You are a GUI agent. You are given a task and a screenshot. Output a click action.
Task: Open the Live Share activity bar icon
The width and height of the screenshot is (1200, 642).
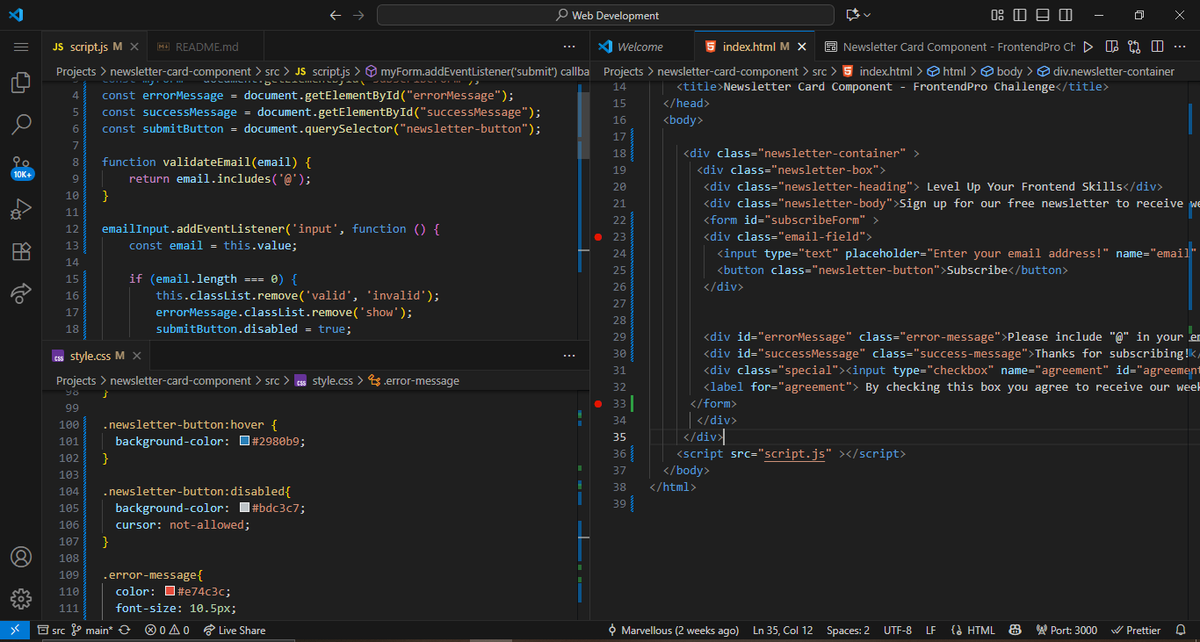point(20,293)
